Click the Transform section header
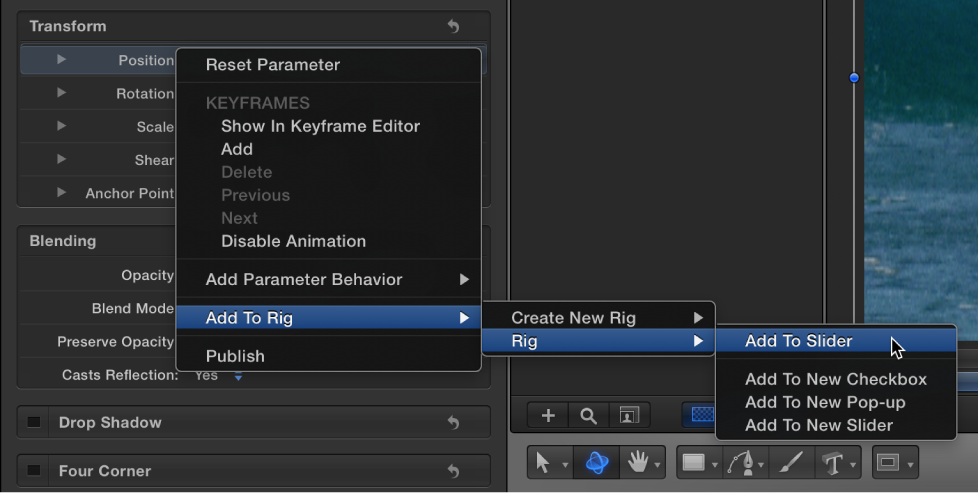The image size is (980, 494). coord(68,26)
